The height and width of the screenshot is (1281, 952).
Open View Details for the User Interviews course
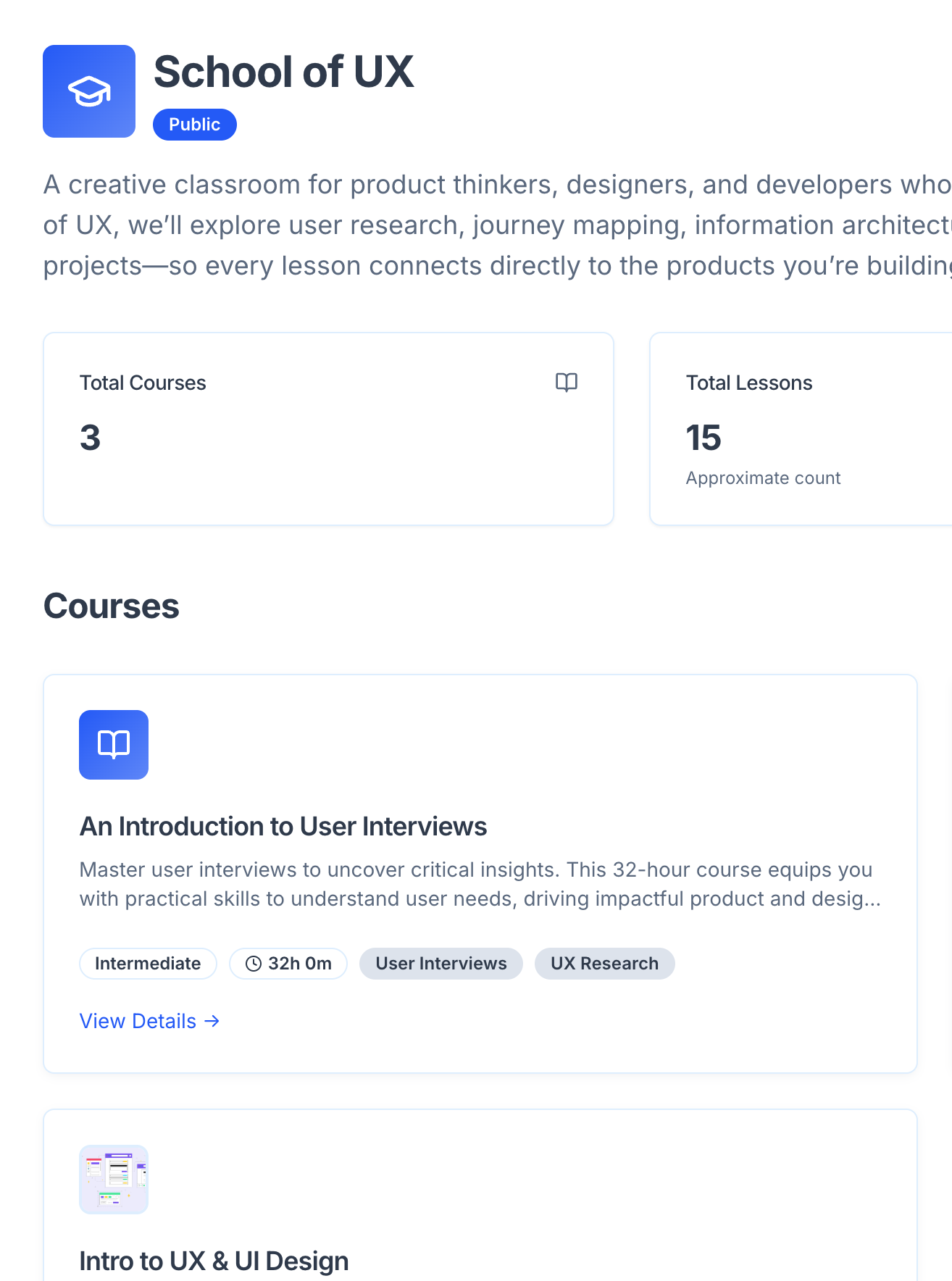coord(149,1021)
